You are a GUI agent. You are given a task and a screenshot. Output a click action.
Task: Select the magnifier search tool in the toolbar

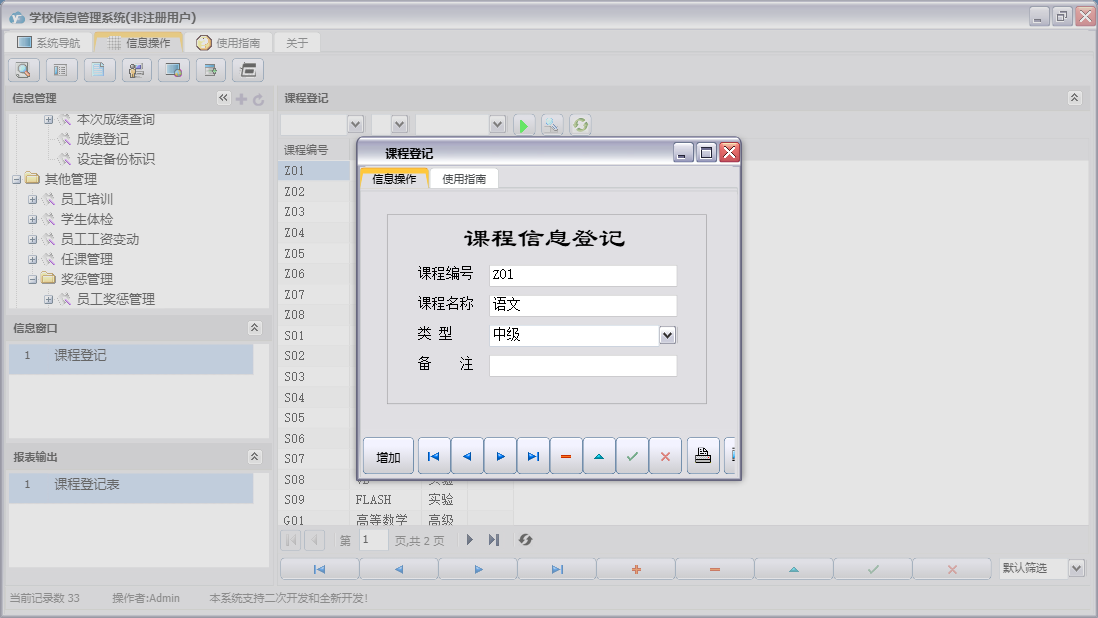pyautogui.click(x=23, y=70)
